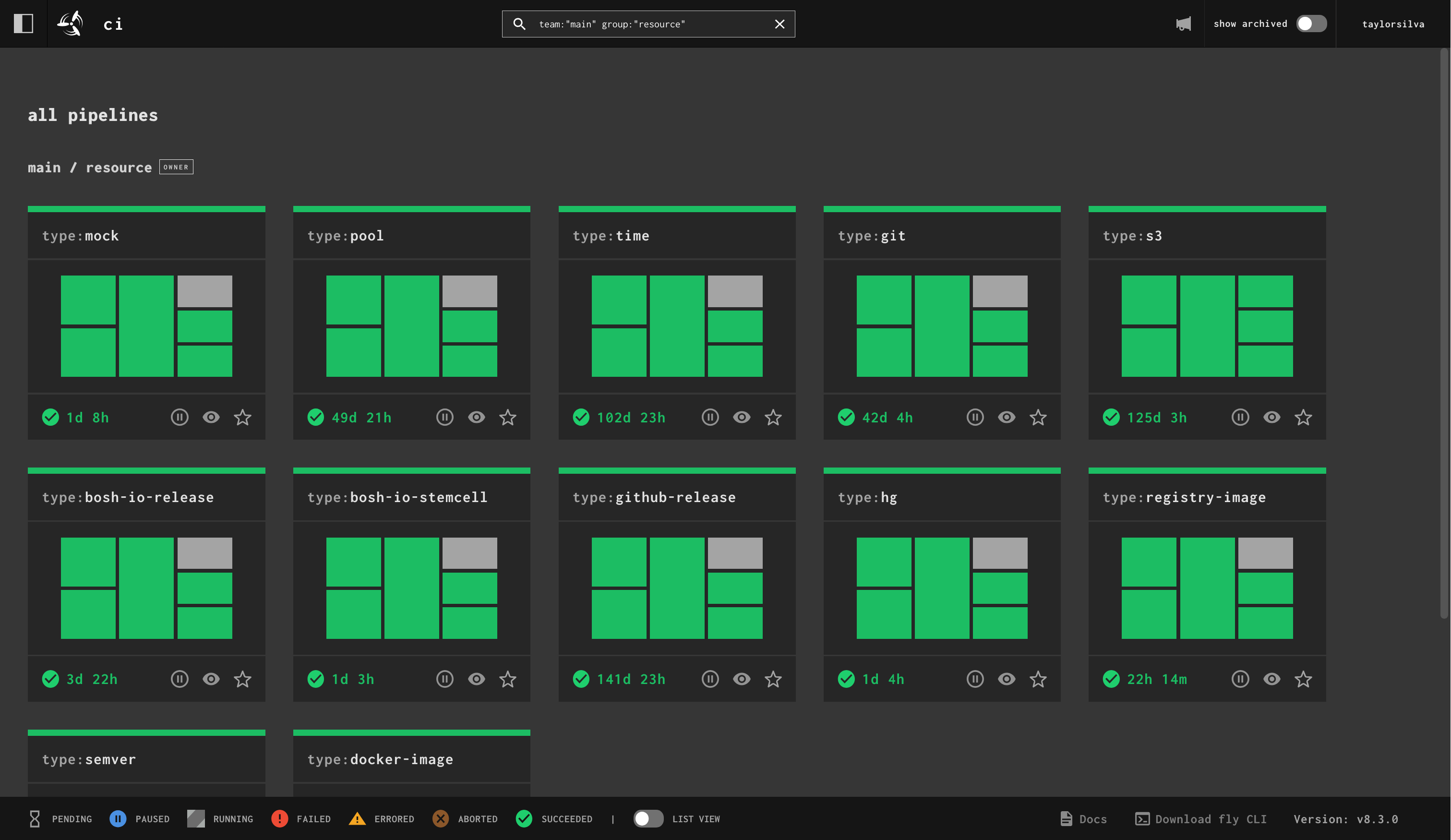Open the type:github-release job preview thumbnail
Viewport: 1451px width, 840px height.
[677, 588]
